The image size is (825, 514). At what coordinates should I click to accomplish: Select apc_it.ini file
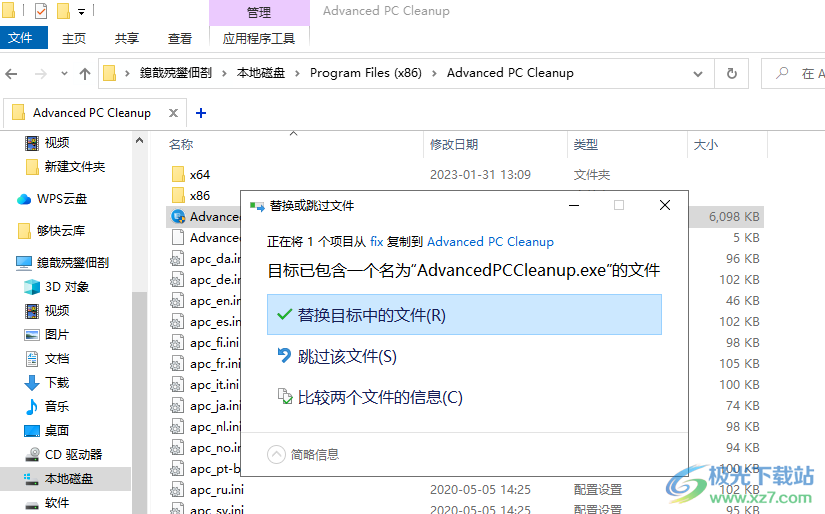(214, 385)
